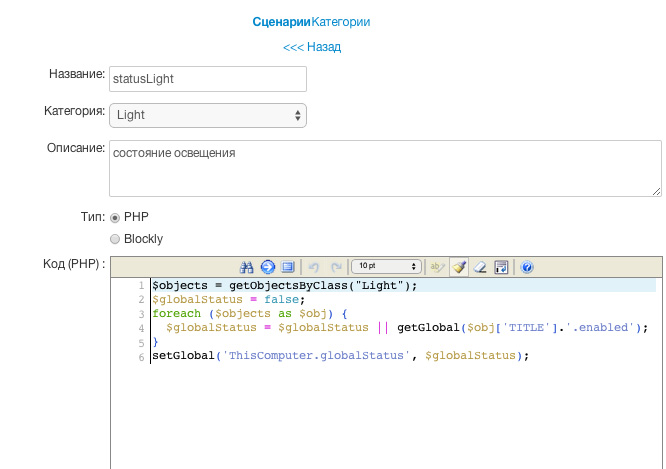Open the search binoculars tool in code editor
The height and width of the screenshot is (469, 666).
(x=248, y=267)
